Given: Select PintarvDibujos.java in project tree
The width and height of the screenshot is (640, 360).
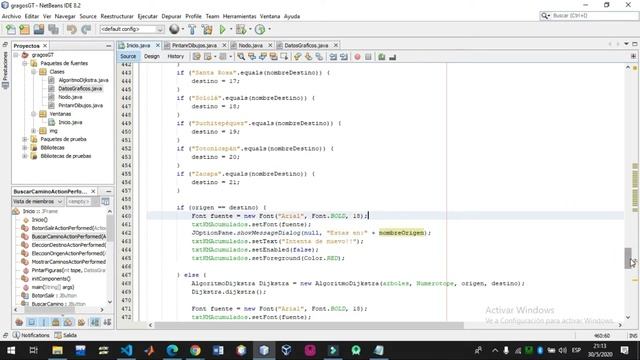Looking at the screenshot, I should [x=80, y=105].
